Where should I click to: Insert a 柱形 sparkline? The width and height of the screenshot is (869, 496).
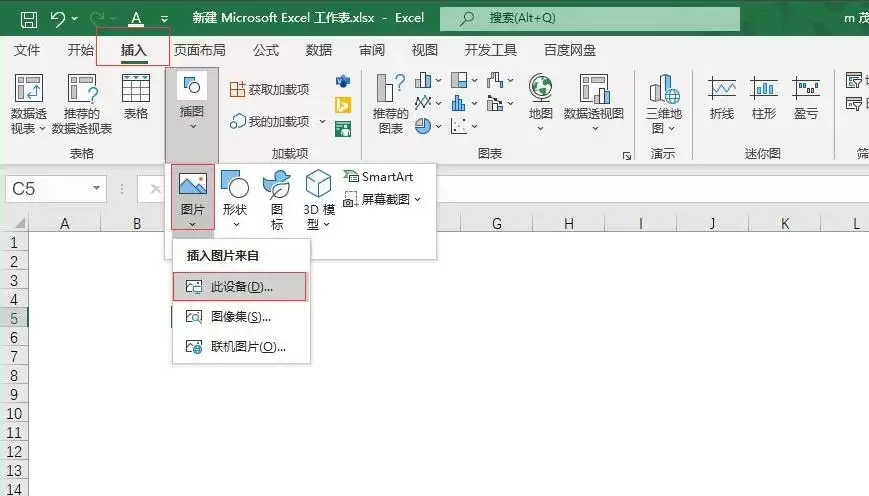pyautogui.click(x=764, y=98)
